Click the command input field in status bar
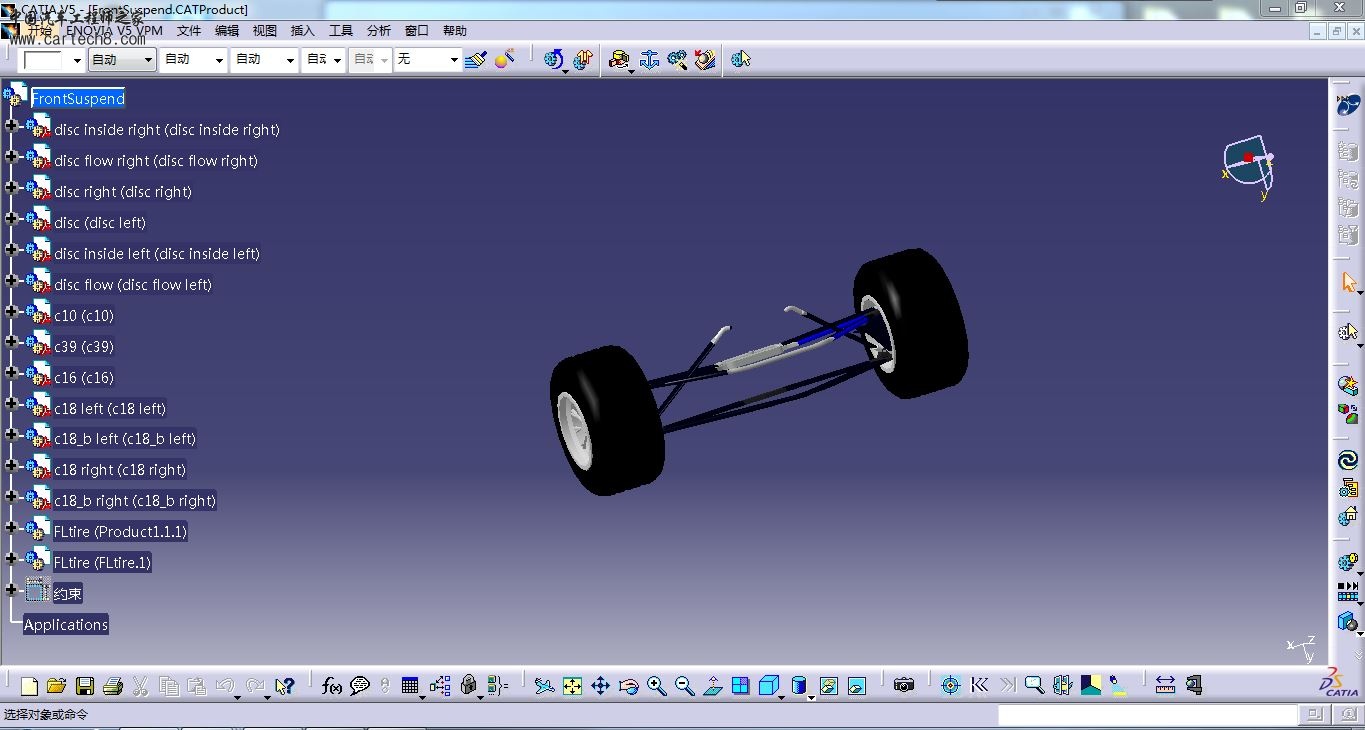1365x730 pixels. [x=1147, y=714]
